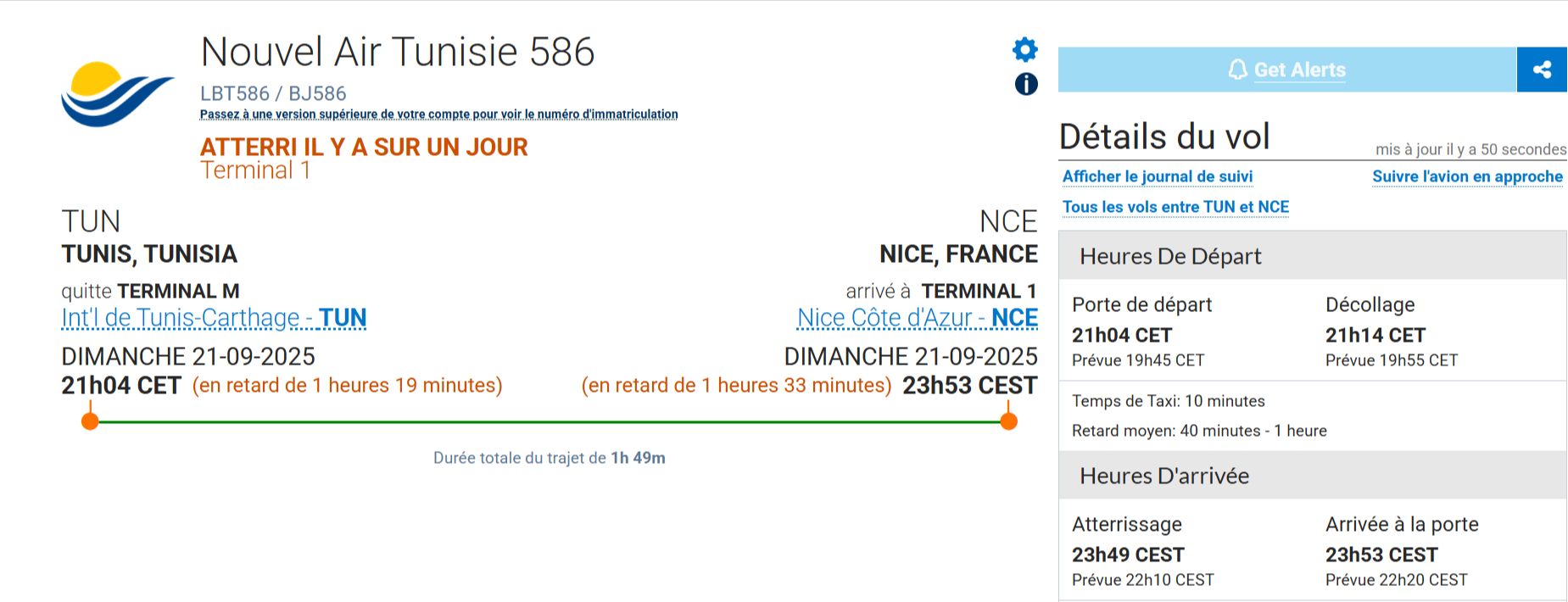The height and width of the screenshot is (602, 1568).
Task: Click the green flight progress line
Action: pyautogui.click(x=550, y=421)
